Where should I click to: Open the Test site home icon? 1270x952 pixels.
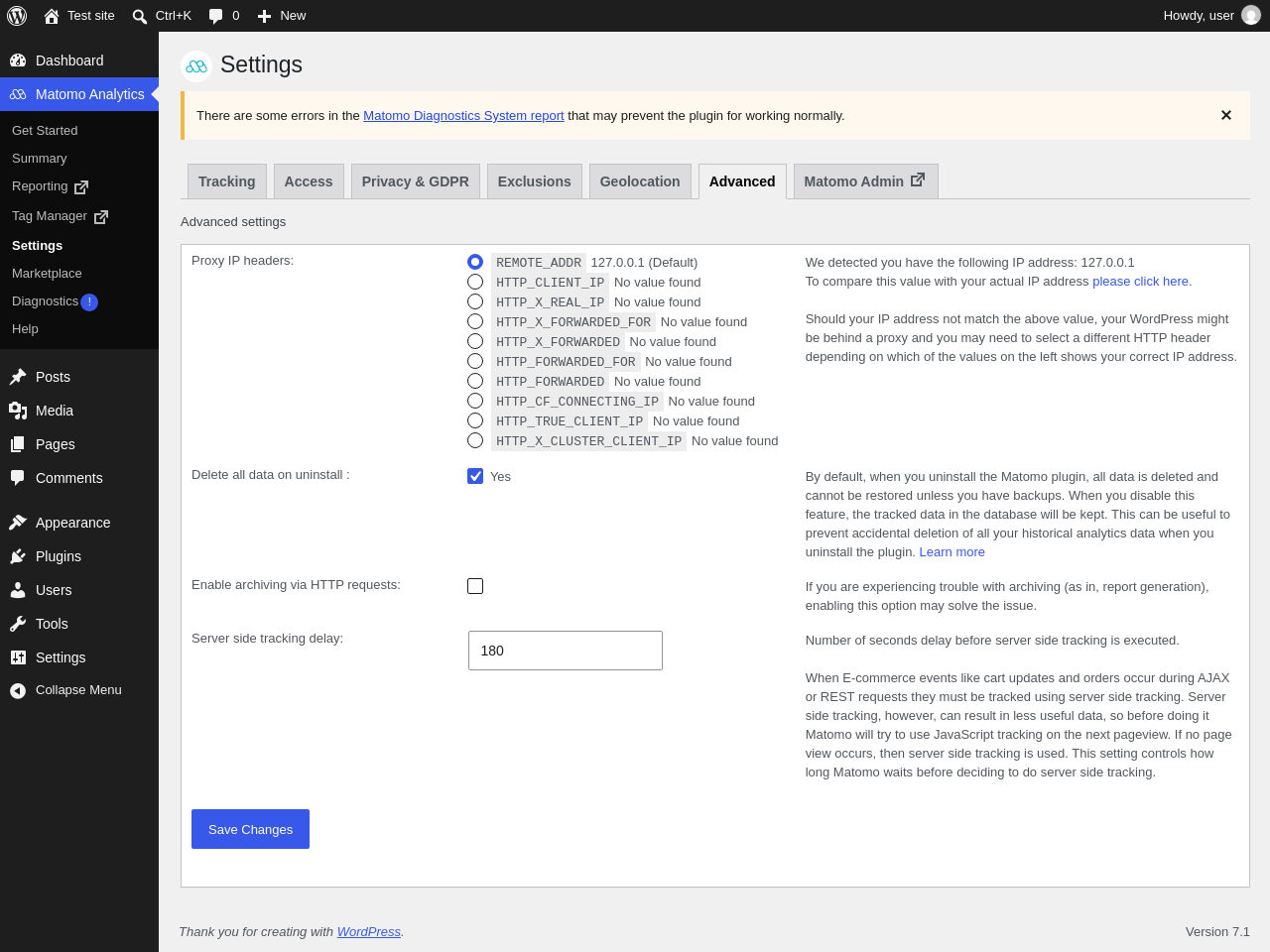pos(52,16)
